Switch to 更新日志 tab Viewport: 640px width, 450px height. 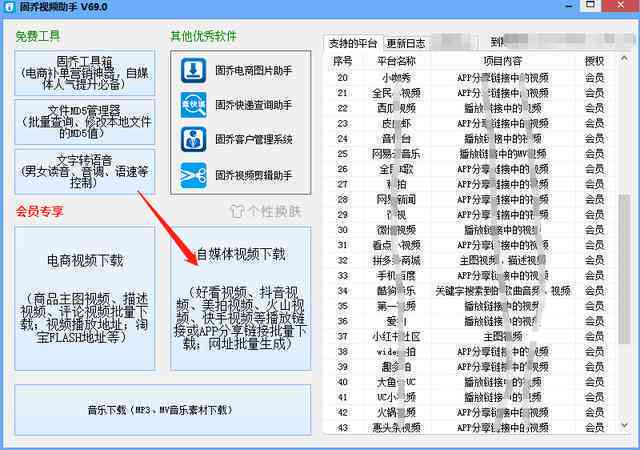tap(406, 43)
